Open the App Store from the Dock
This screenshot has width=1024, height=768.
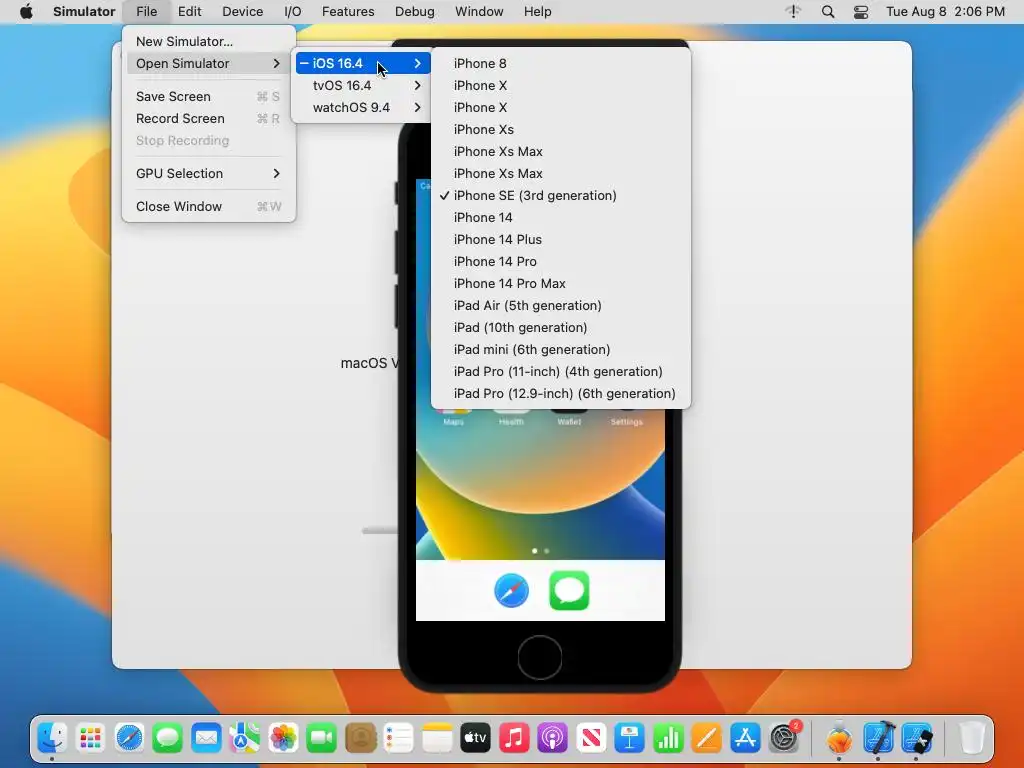(745, 738)
